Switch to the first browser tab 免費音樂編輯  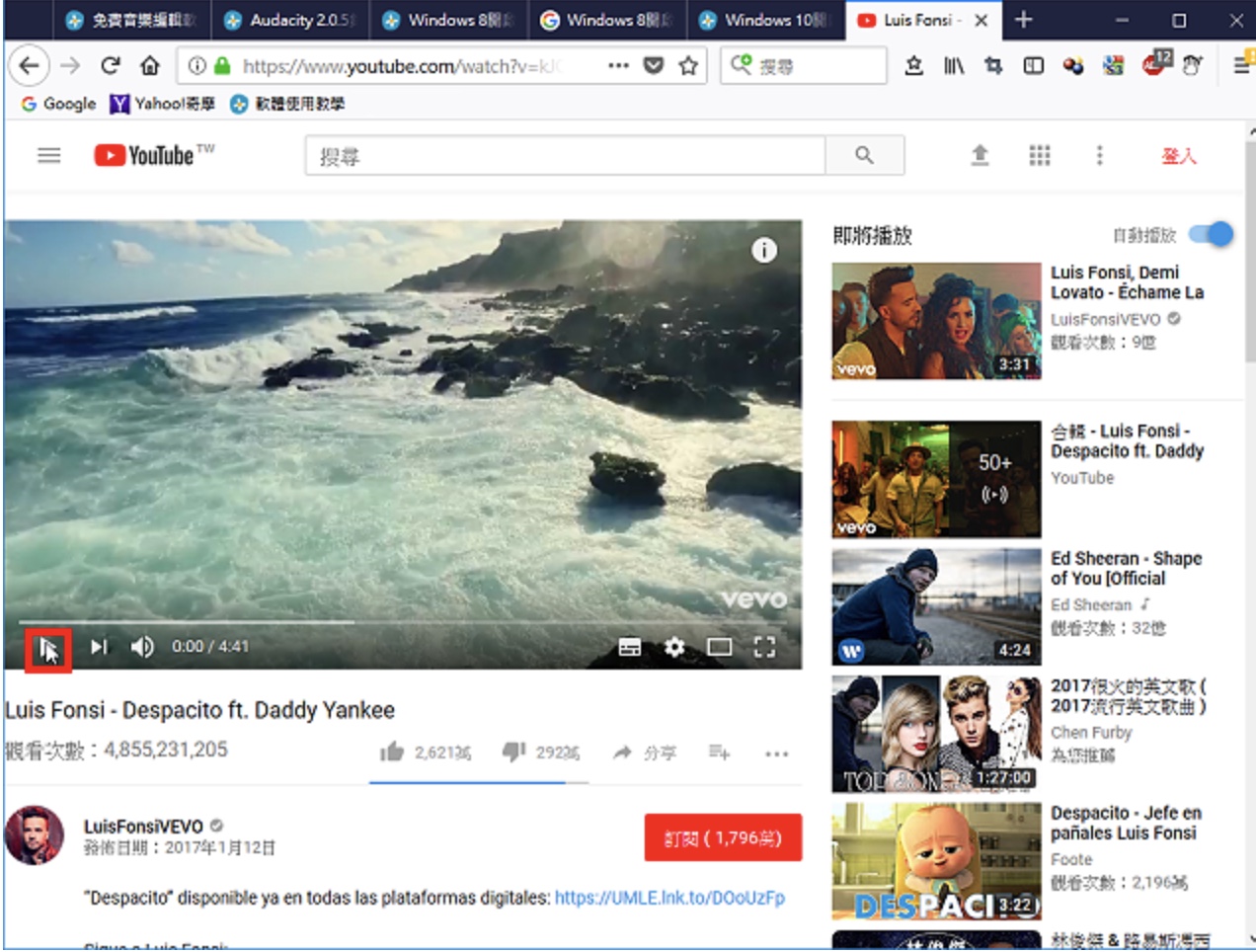pyautogui.click(x=131, y=20)
